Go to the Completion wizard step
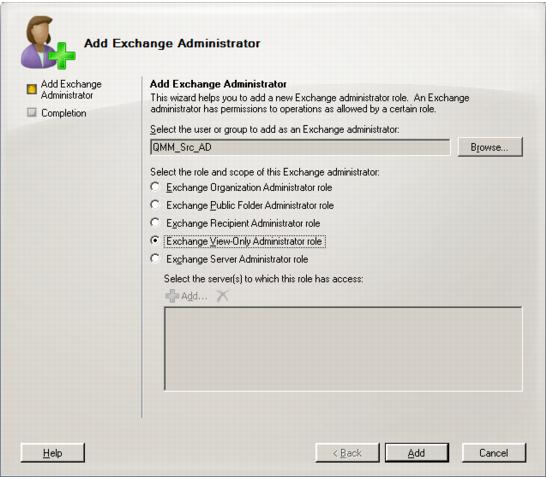The height and width of the screenshot is (477, 547). (63, 113)
